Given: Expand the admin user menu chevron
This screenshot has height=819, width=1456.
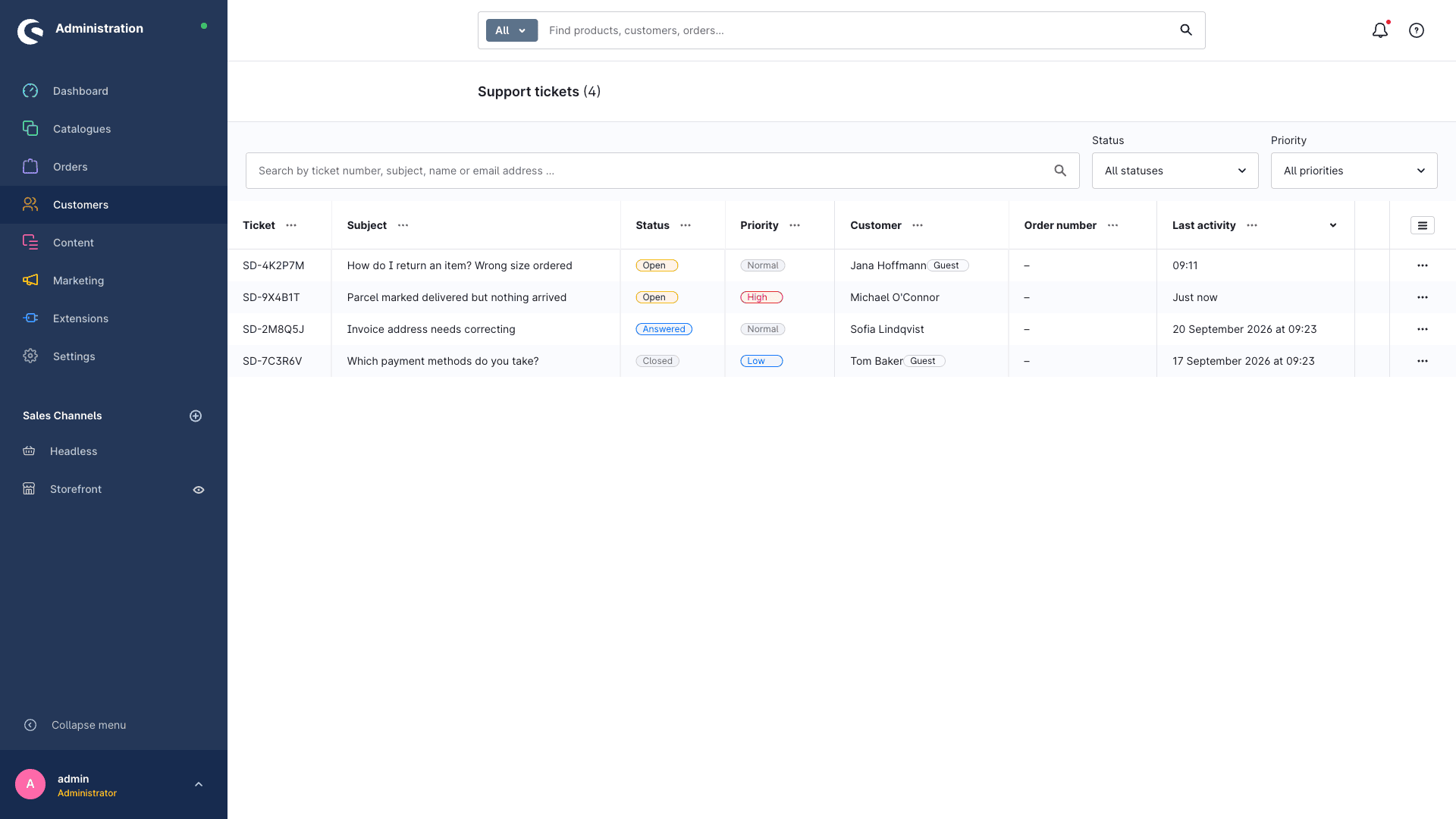Looking at the screenshot, I should 199,784.
